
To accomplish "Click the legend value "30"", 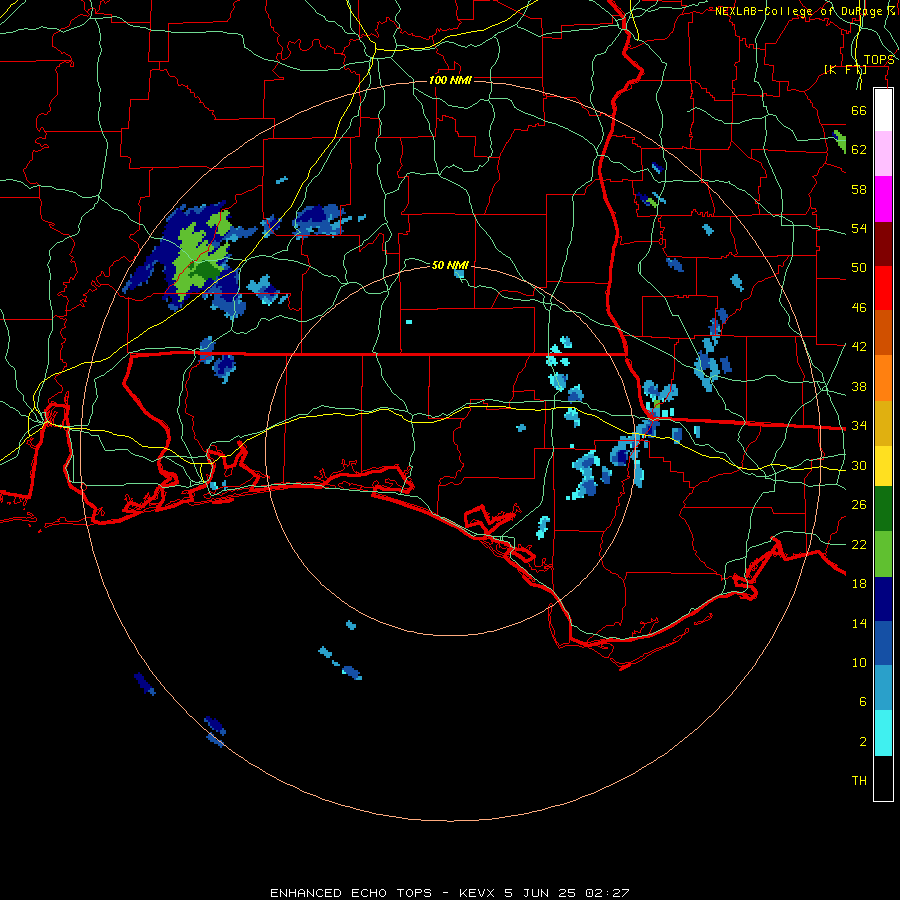I will point(859,465).
